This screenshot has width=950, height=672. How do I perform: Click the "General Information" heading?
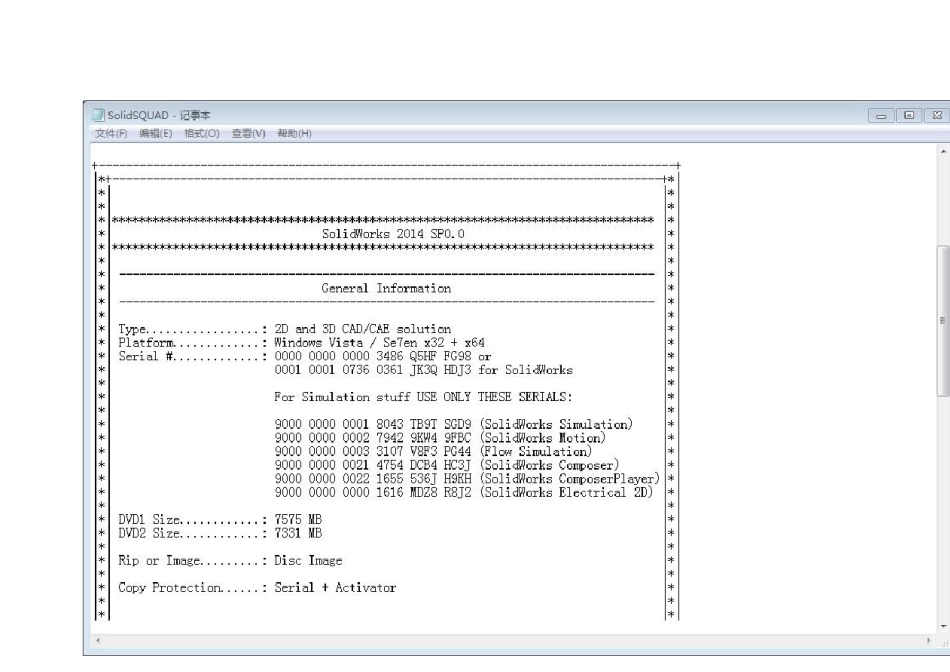[386, 288]
